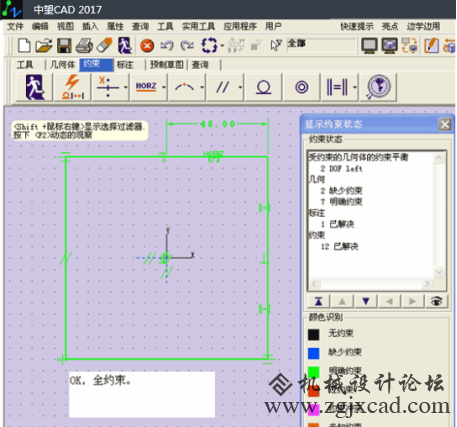Switch to the 查询 toolbar tab
The width and height of the screenshot is (457, 427).
(200, 65)
